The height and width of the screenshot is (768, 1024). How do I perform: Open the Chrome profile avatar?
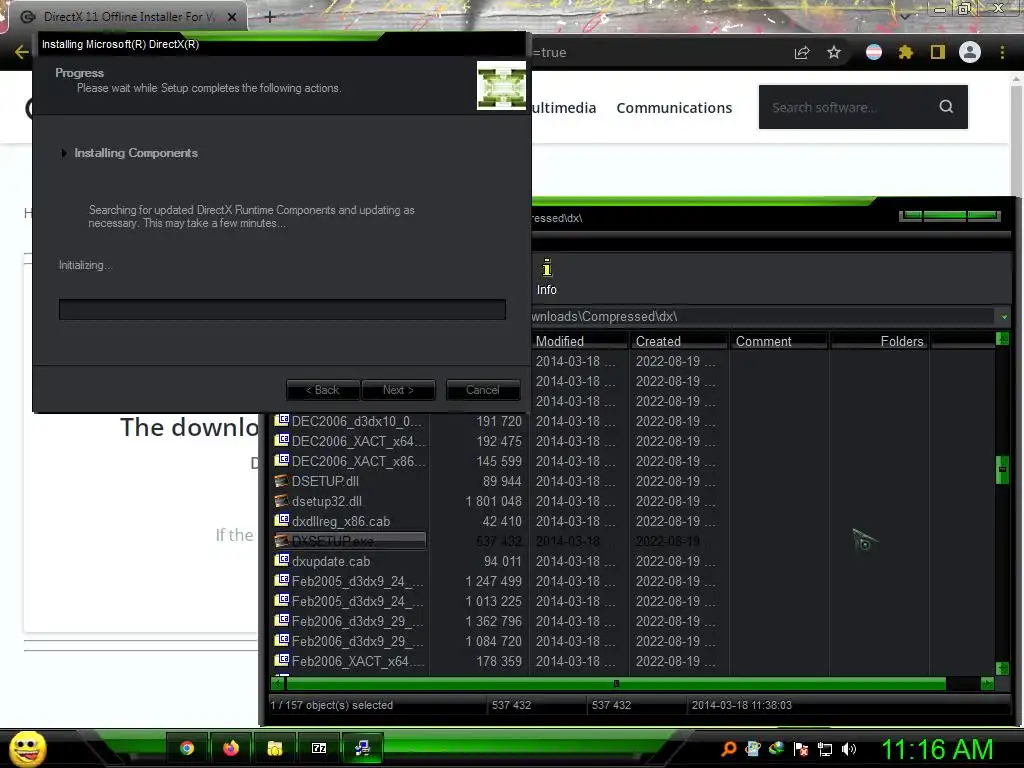970,52
